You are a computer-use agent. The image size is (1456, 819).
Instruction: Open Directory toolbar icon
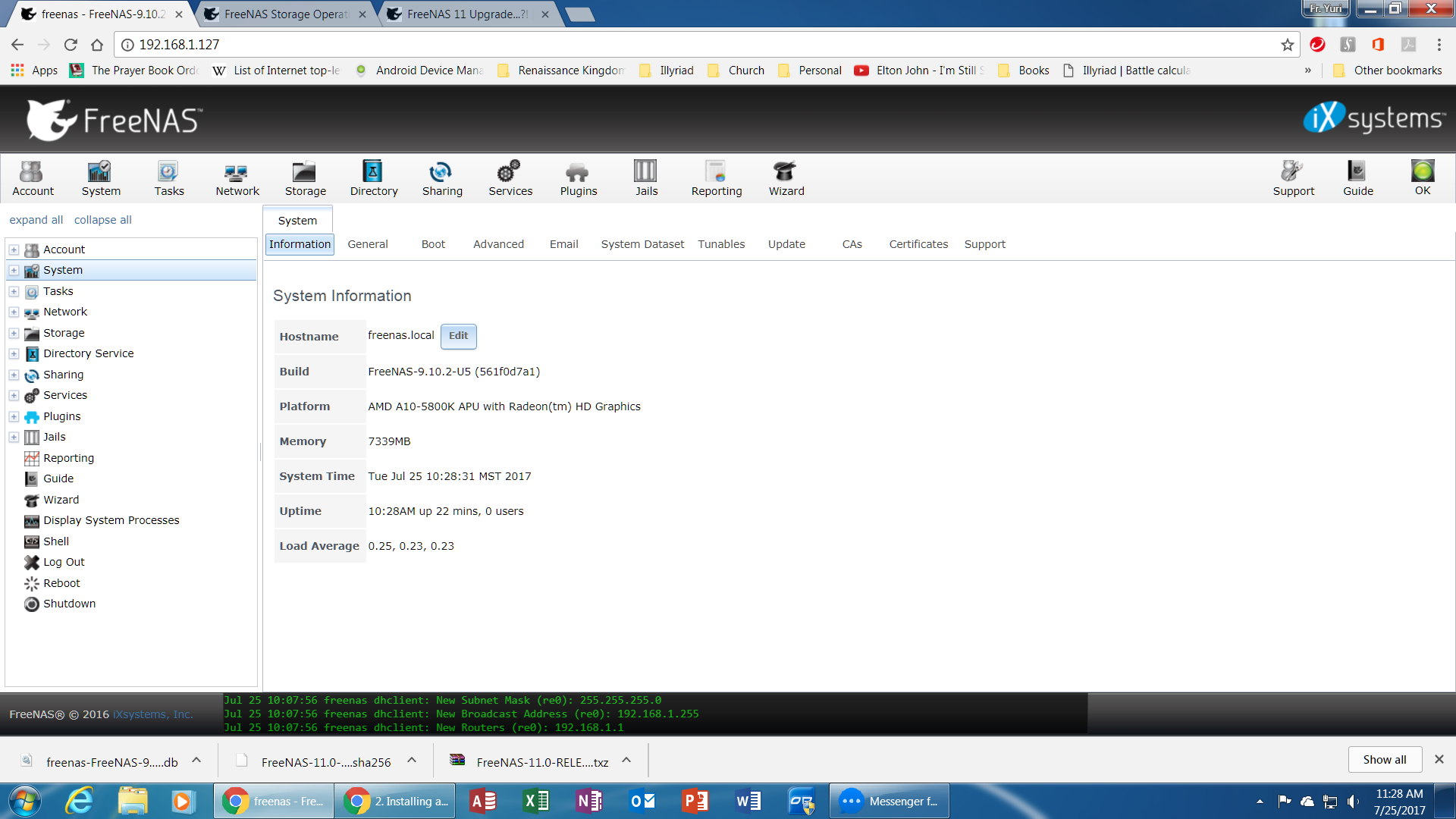click(373, 179)
